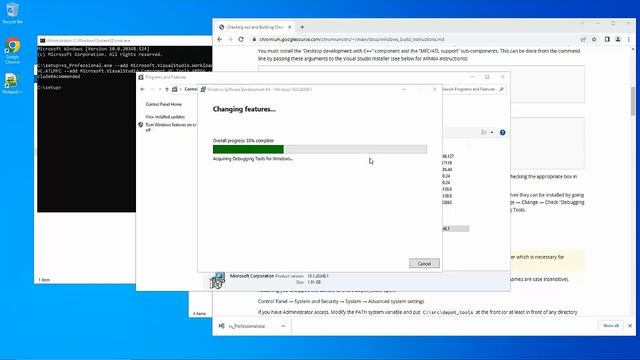This screenshot has width=640, height=360.
Task: Focus the Chrome address bar
Action: [412, 39]
